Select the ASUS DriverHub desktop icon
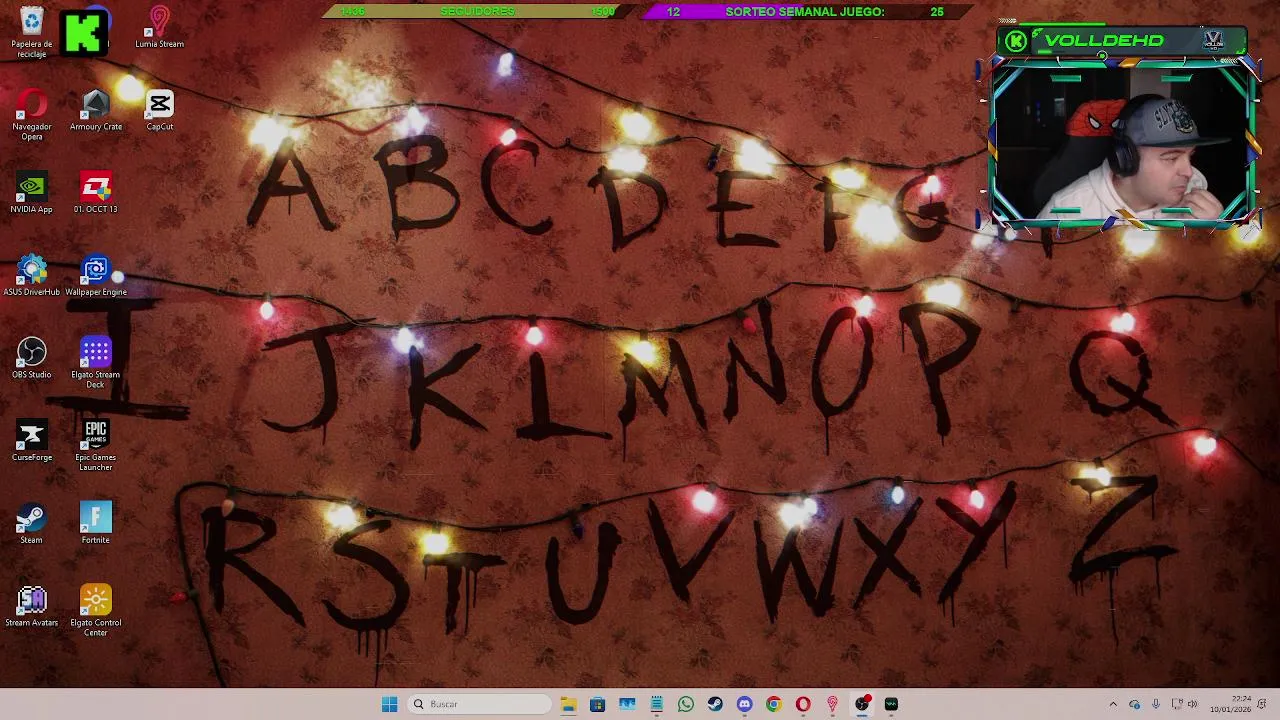The width and height of the screenshot is (1280, 720). [x=31, y=276]
